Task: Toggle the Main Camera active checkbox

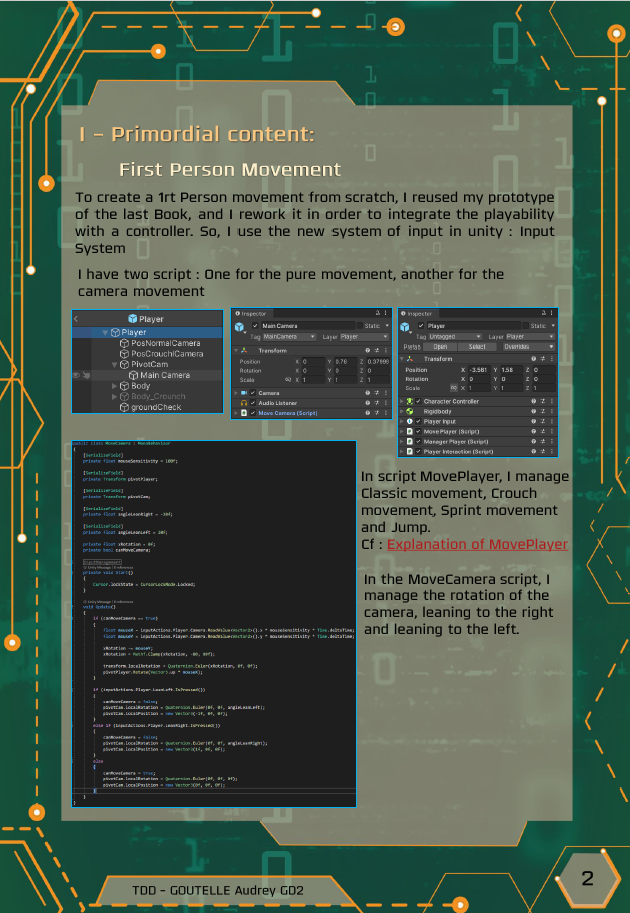Action: tap(255, 326)
